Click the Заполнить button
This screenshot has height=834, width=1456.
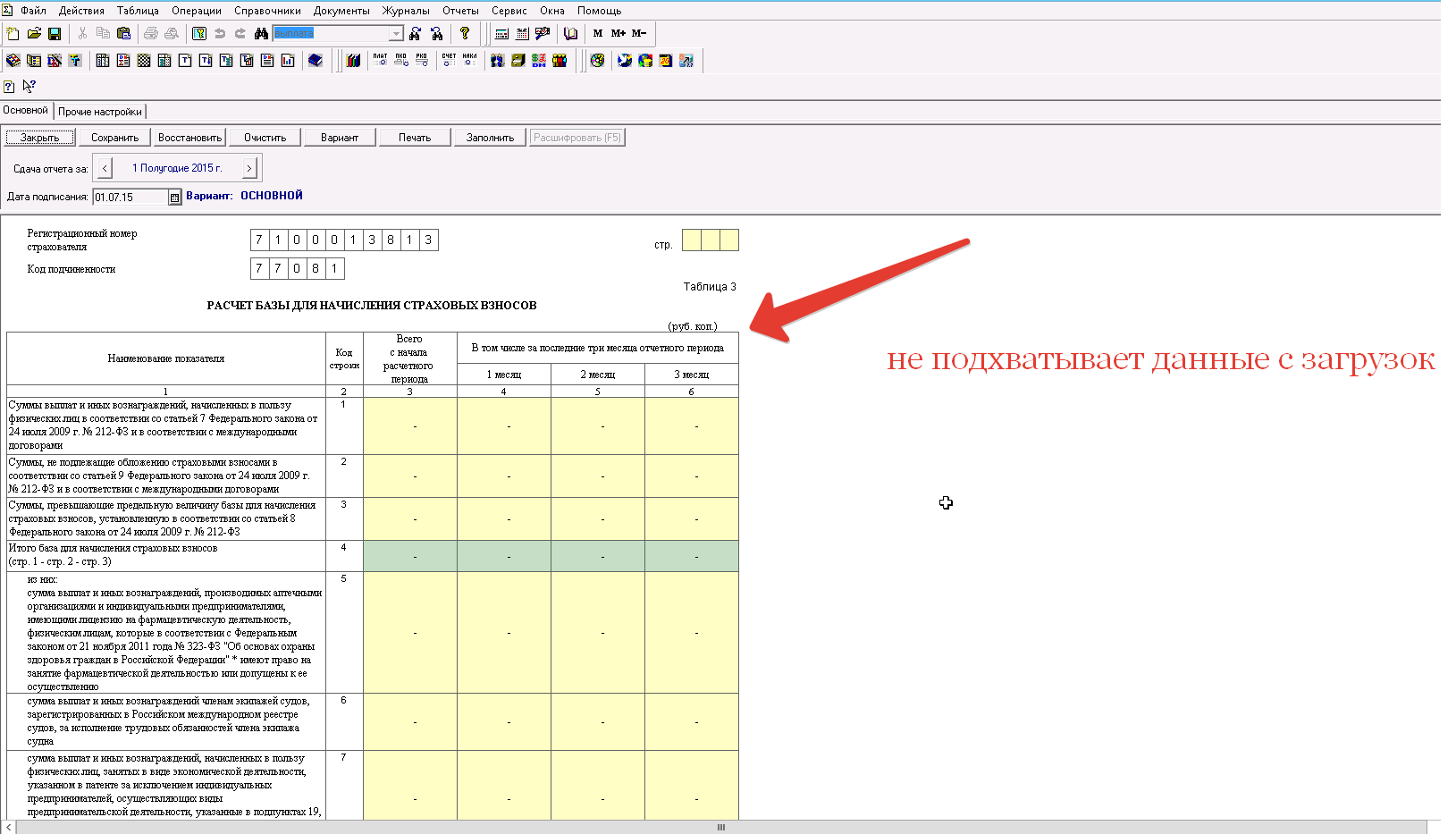pyautogui.click(x=490, y=138)
